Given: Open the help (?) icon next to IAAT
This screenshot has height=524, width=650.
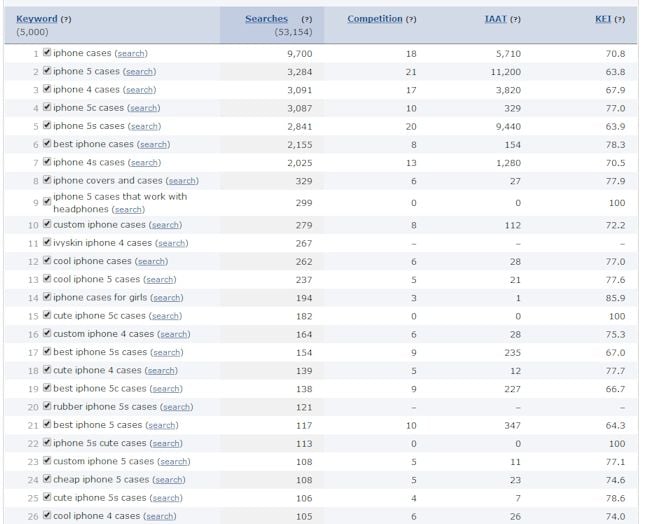Looking at the screenshot, I should tap(515, 19).
